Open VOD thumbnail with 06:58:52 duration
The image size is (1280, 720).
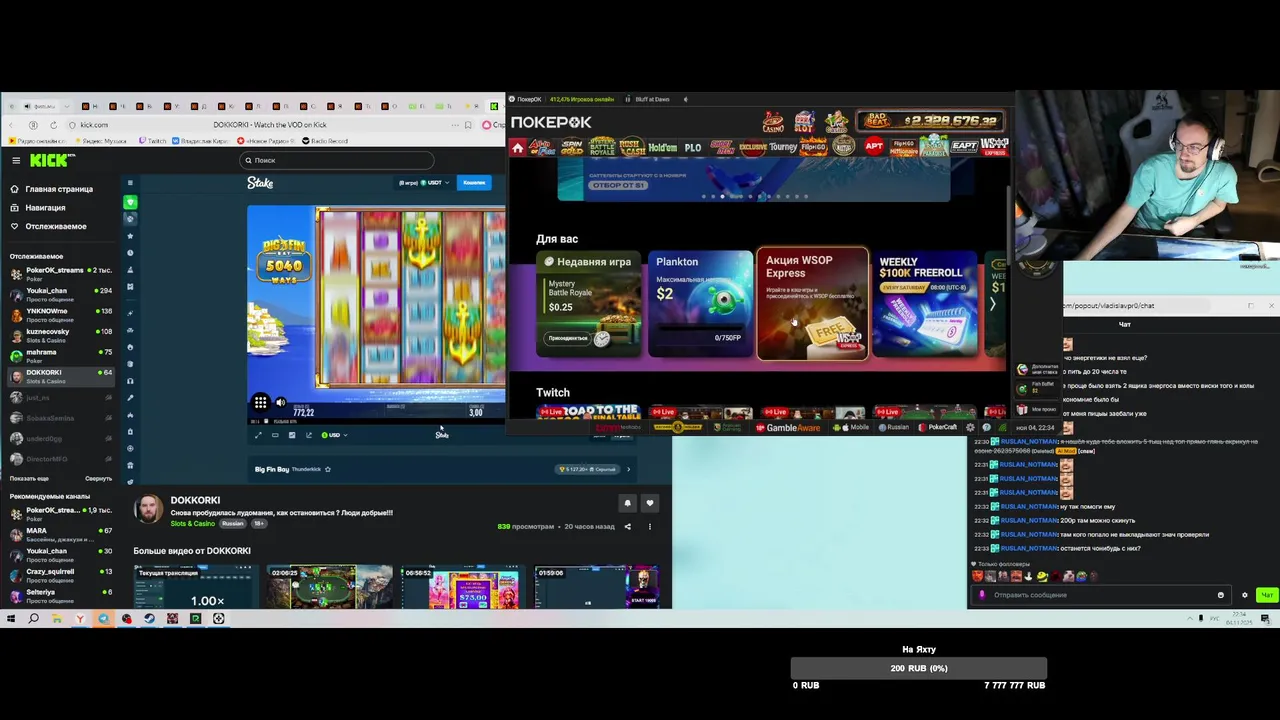pyautogui.click(x=461, y=587)
